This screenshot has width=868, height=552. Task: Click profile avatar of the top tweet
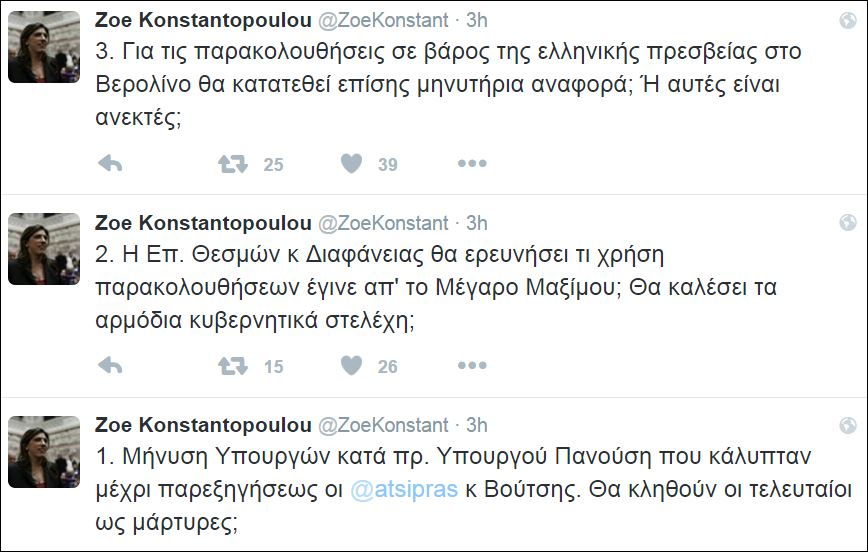[x=44, y=48]
